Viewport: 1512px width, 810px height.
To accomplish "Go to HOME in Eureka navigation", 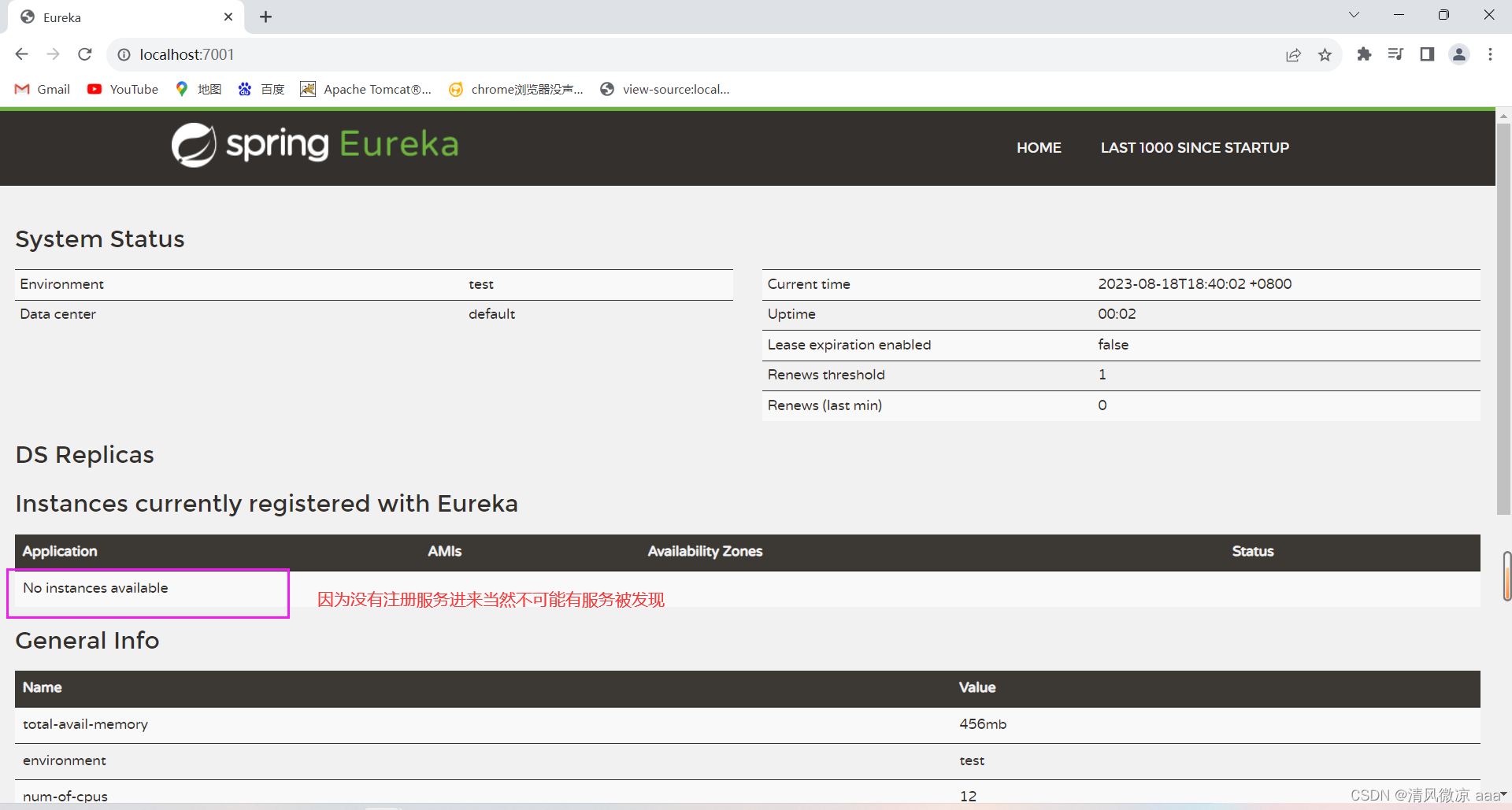I will click(1039, 147).
